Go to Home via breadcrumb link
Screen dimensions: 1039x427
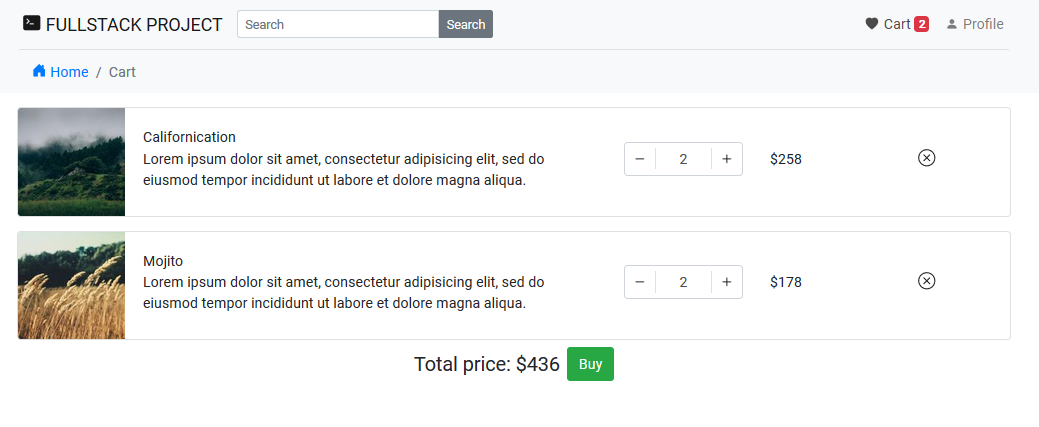click(69, 72)
